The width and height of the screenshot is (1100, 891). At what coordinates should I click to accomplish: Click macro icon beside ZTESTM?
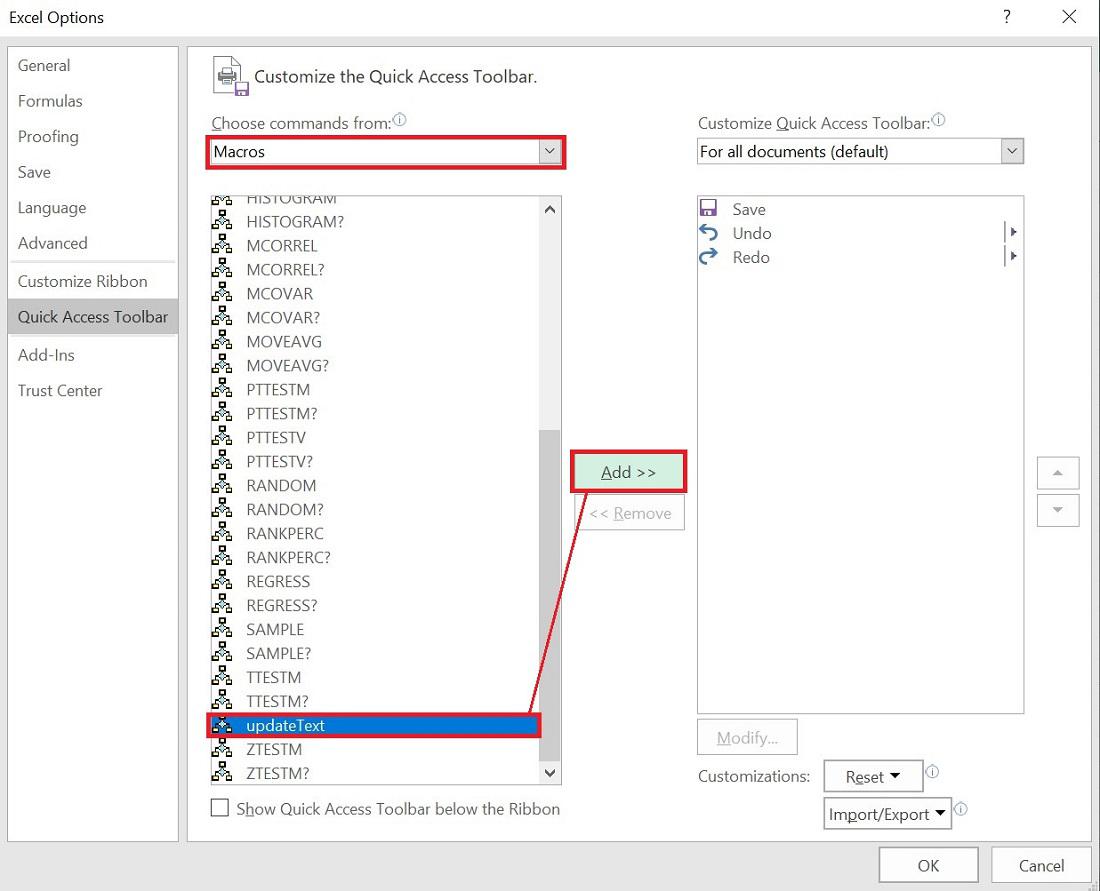click(222, 773)
